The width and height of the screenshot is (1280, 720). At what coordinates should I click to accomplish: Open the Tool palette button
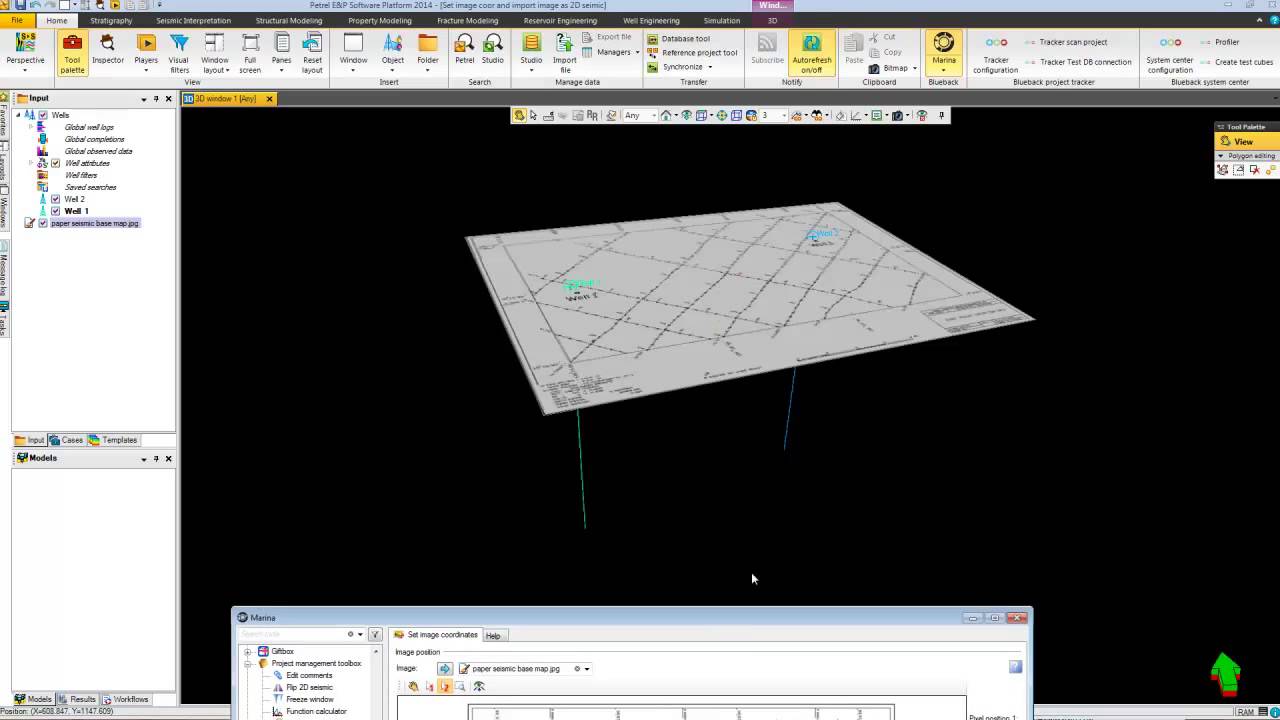coord(72,54)
